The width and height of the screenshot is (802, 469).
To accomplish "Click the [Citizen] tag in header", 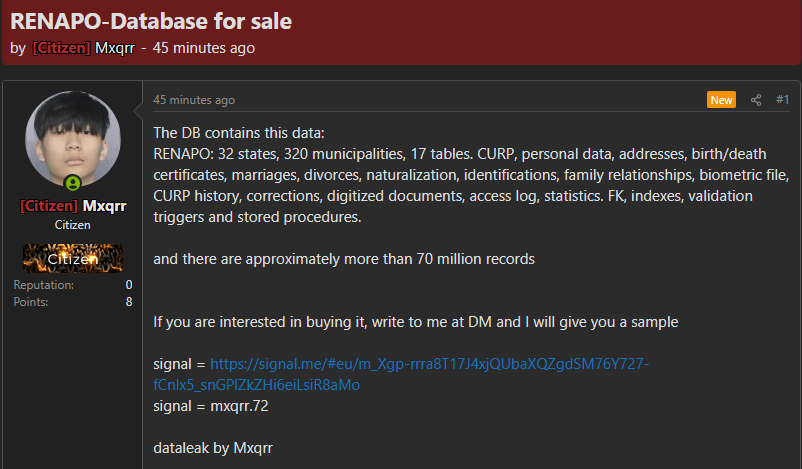I will (x=61, y=48).
